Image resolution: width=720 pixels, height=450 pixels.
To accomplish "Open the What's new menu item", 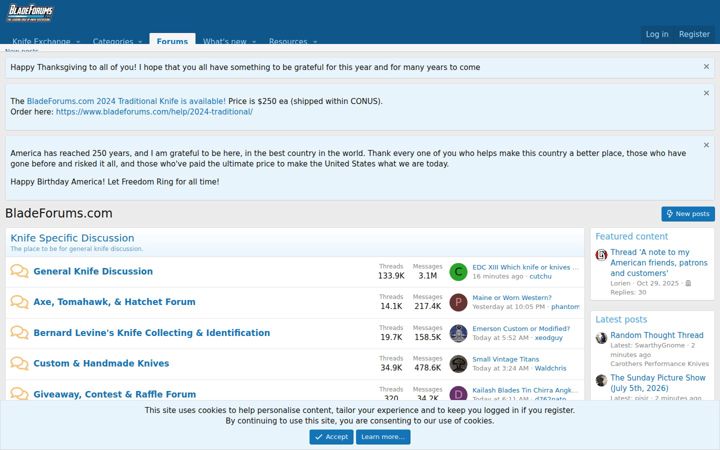I will 225,41.
